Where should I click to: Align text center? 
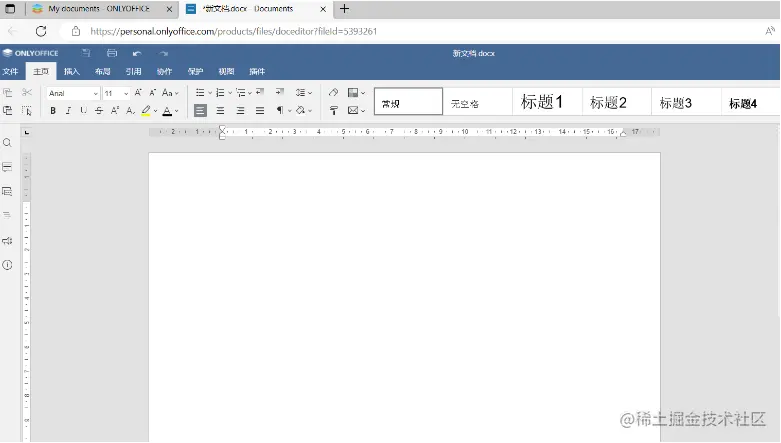coord(220,111)
